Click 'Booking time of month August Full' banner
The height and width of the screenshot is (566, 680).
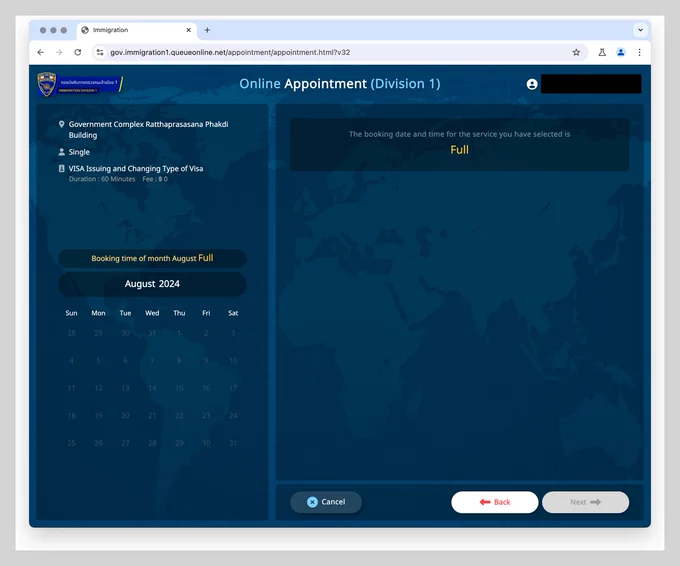click(x=152, y=258)
